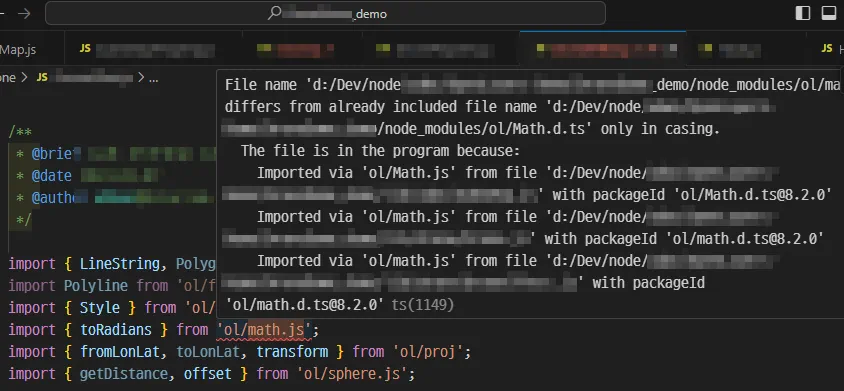Viewport: 844px width, 391px height.
Task: Click 'differs from already included file name' text
Action: point(381,107)
